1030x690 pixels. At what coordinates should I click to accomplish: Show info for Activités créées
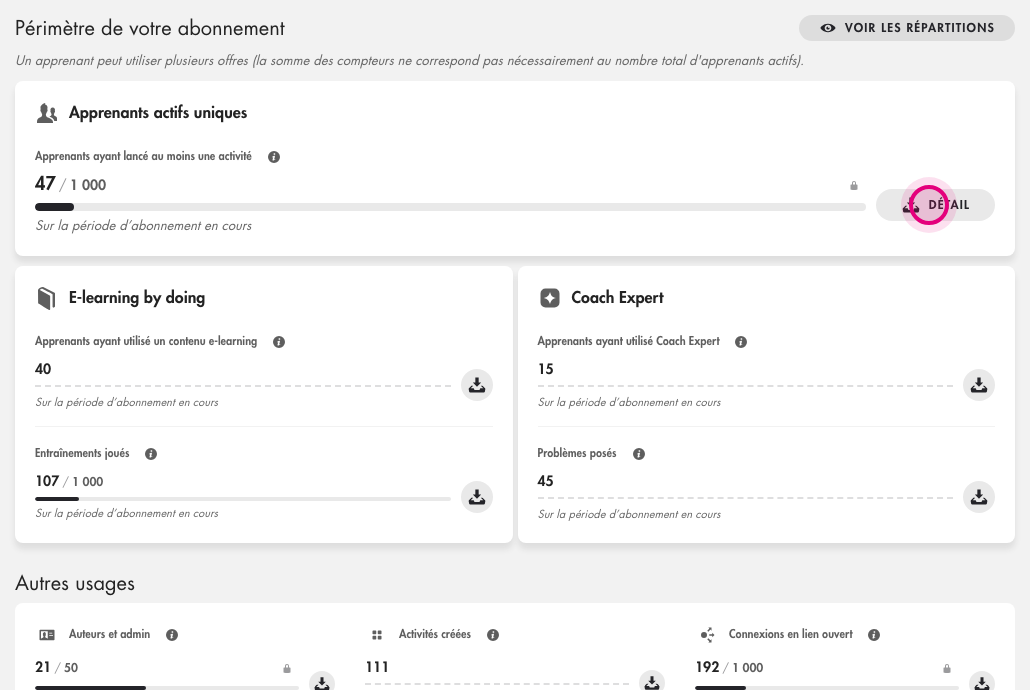[493, 635]
